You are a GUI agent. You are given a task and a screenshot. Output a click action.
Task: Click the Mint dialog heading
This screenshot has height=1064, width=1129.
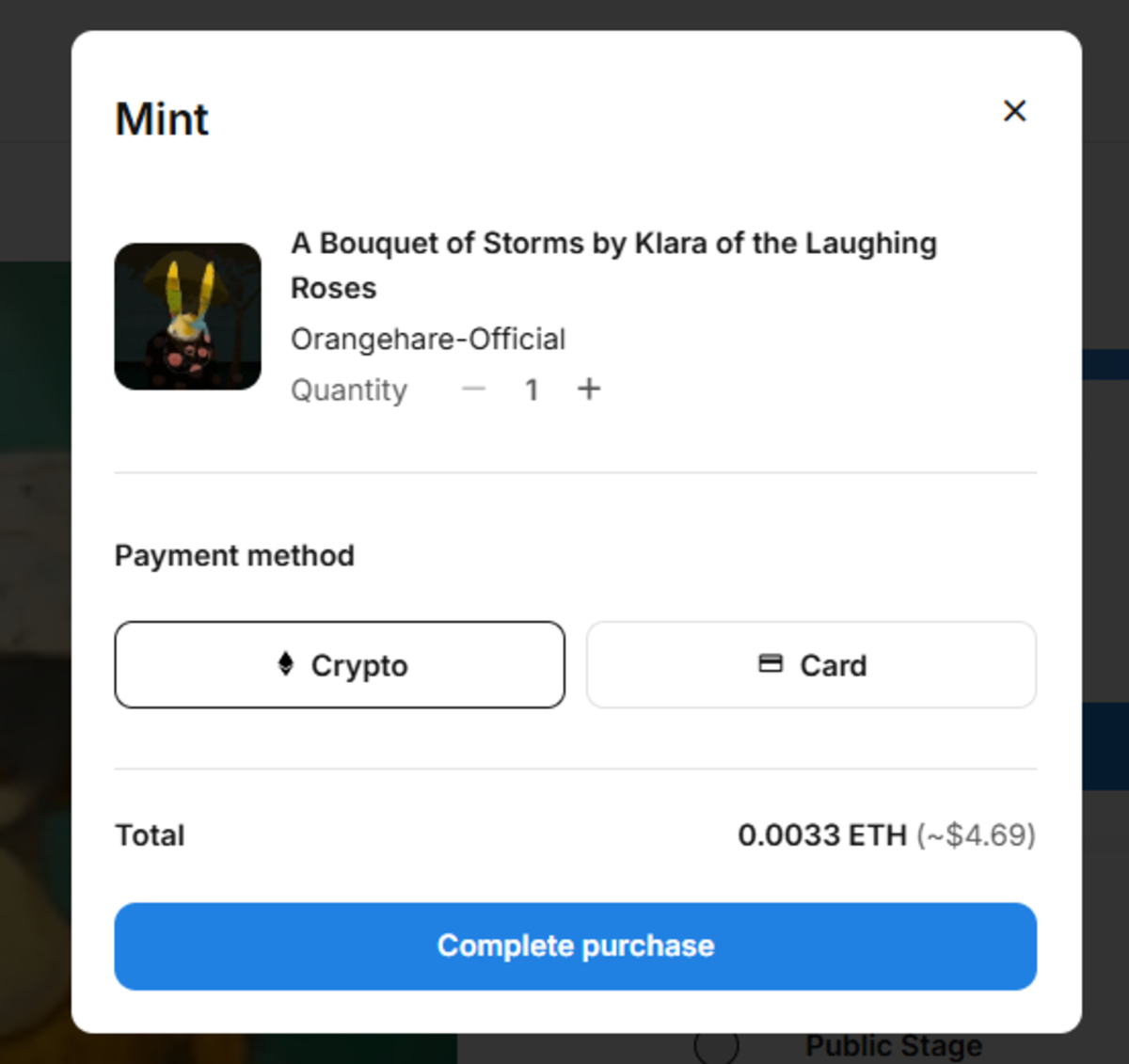(162, 119)
